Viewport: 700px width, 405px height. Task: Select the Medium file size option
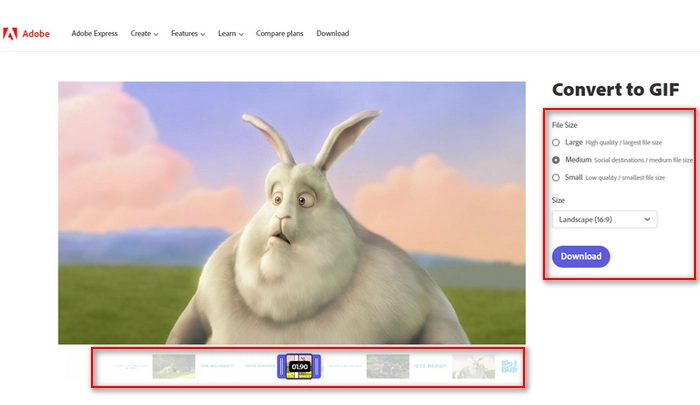(x=556, y=160)
